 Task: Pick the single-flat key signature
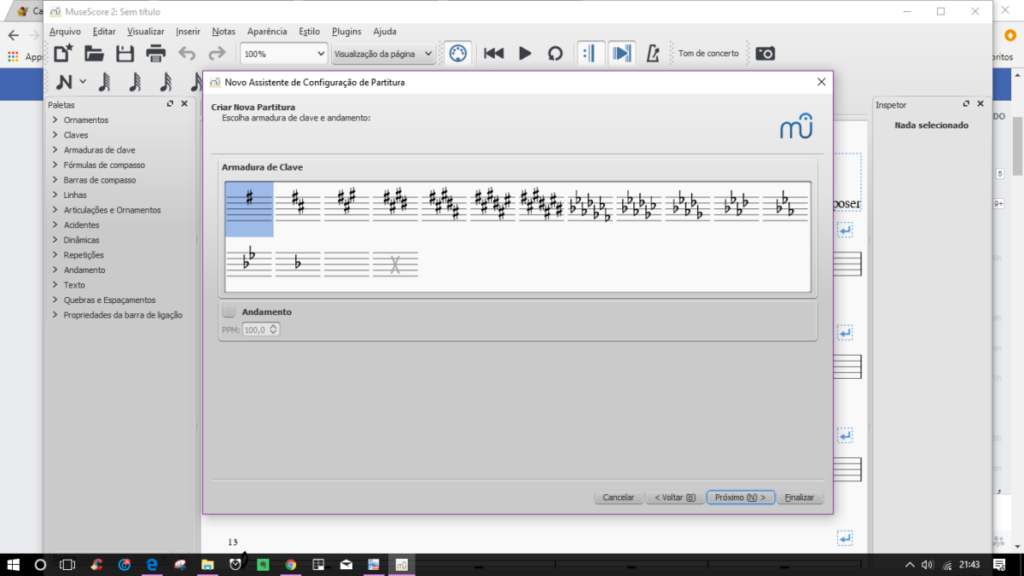pos(298,263)
